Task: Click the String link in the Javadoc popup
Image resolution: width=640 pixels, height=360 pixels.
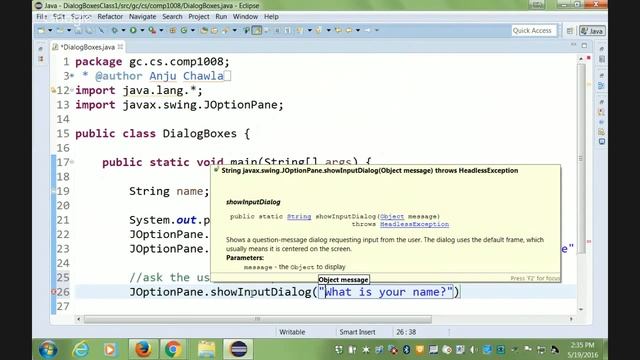Action: coord(299,217)
